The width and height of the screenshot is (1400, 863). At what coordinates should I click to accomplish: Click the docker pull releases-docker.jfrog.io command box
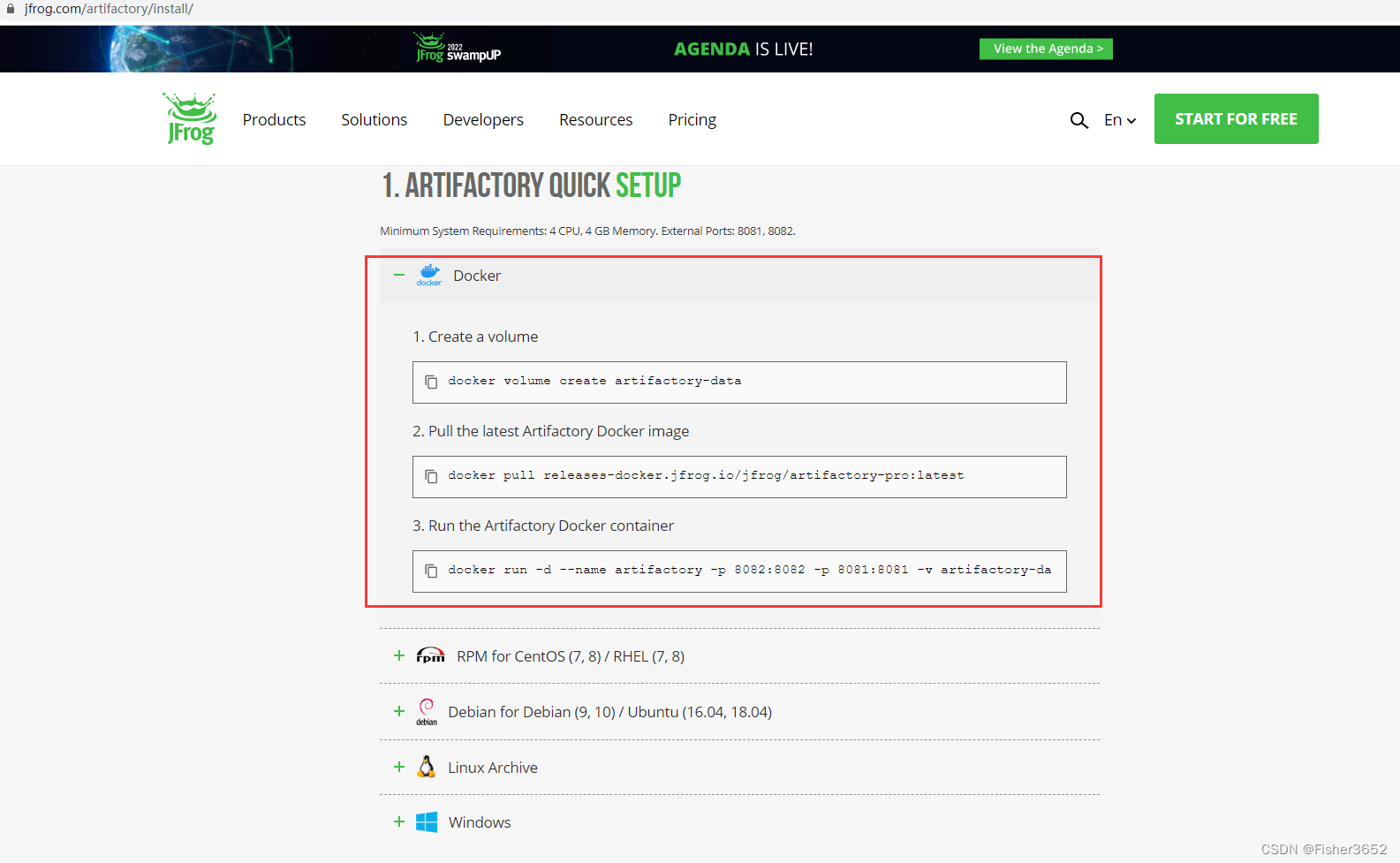pos(739,477)
